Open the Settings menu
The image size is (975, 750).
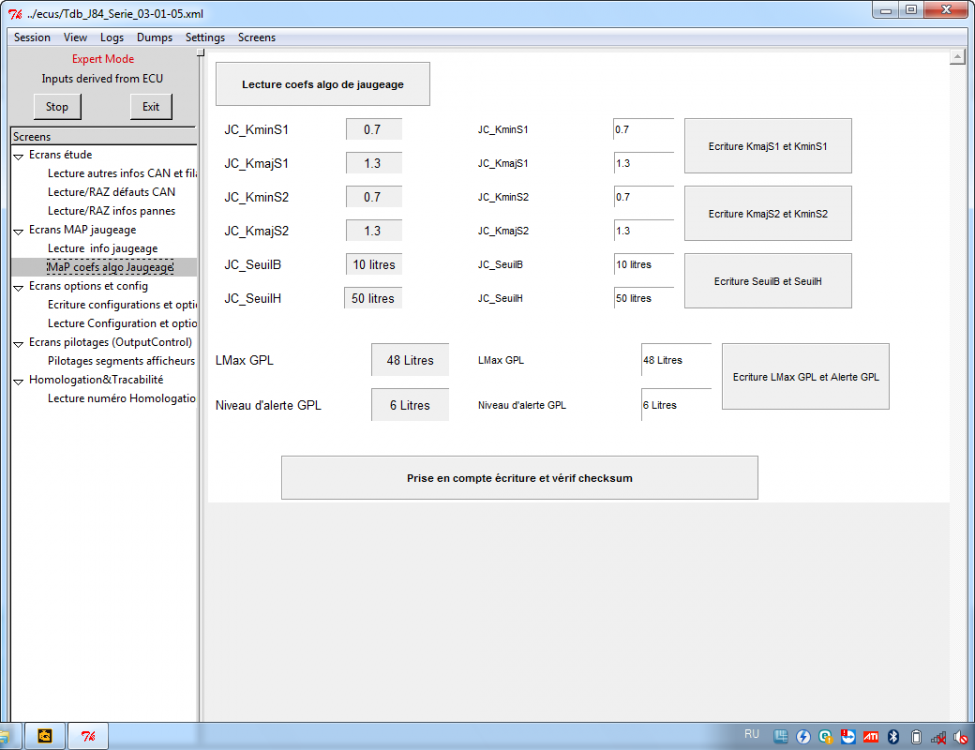[205, 37]
